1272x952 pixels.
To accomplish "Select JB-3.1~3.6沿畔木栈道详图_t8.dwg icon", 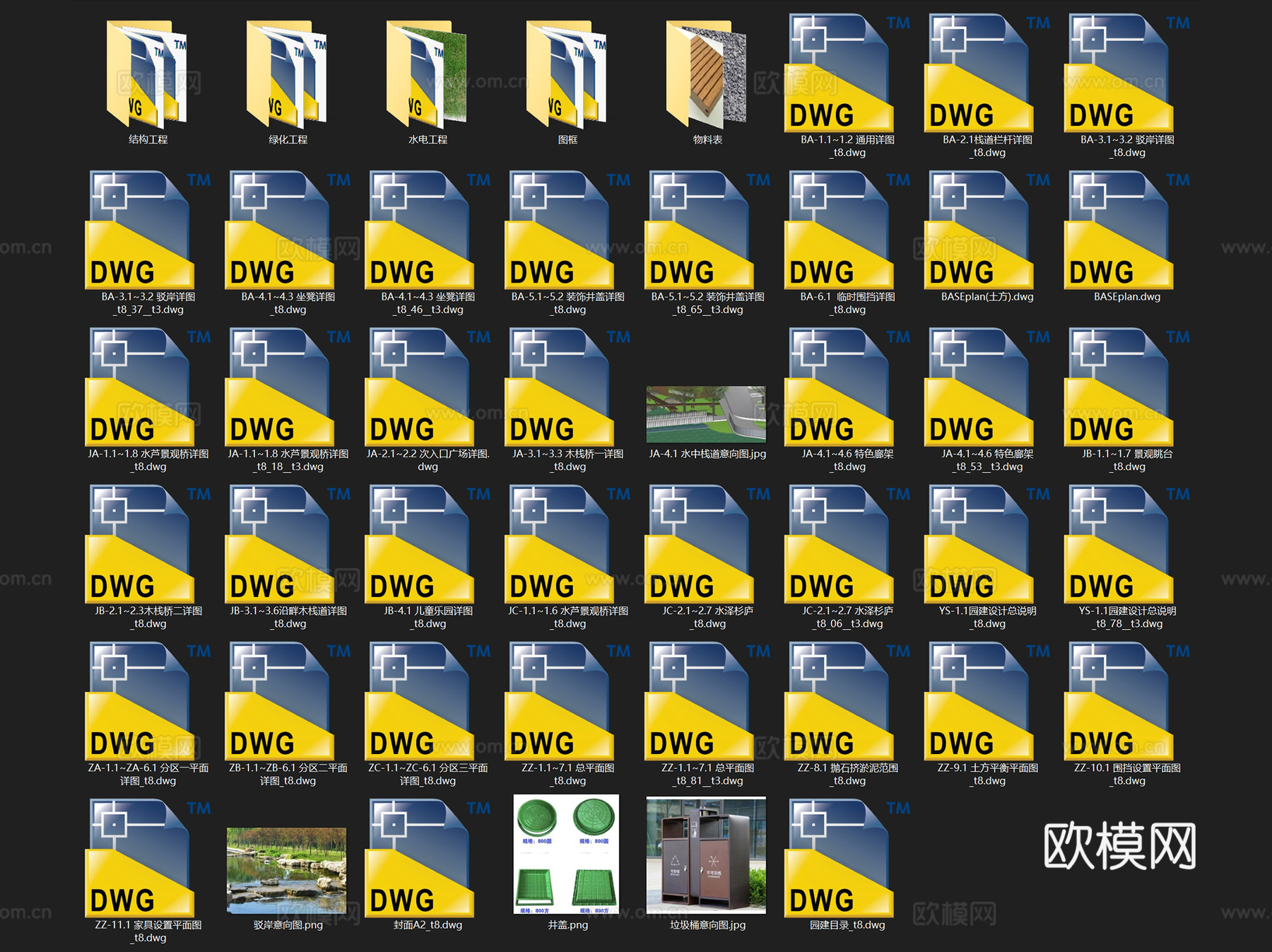I will click(x=287, y=543).
